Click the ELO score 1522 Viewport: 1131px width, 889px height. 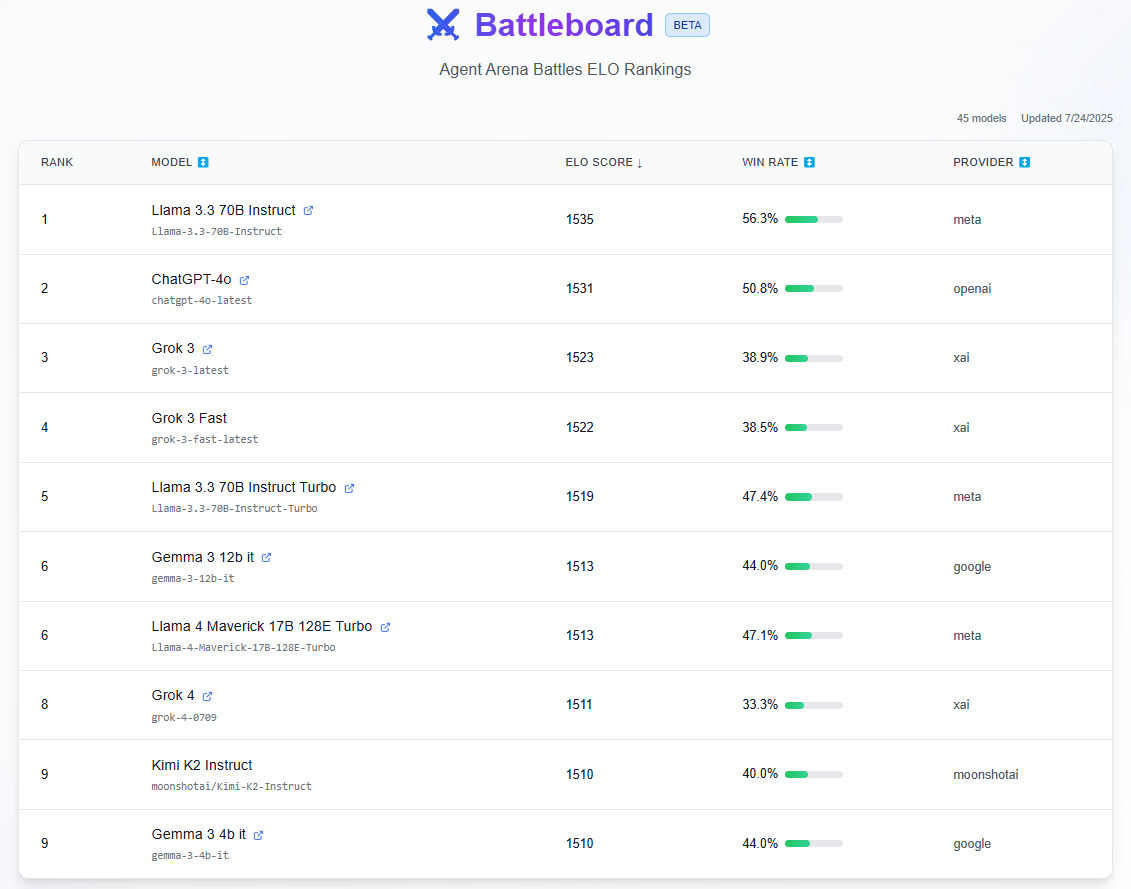point(579,428)
